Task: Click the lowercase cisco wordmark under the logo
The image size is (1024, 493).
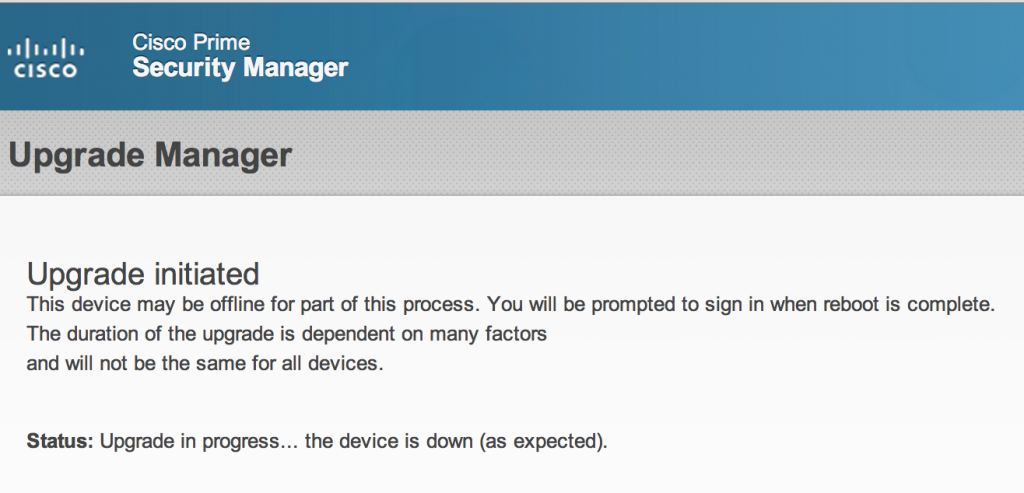Action: pos(46,71)
